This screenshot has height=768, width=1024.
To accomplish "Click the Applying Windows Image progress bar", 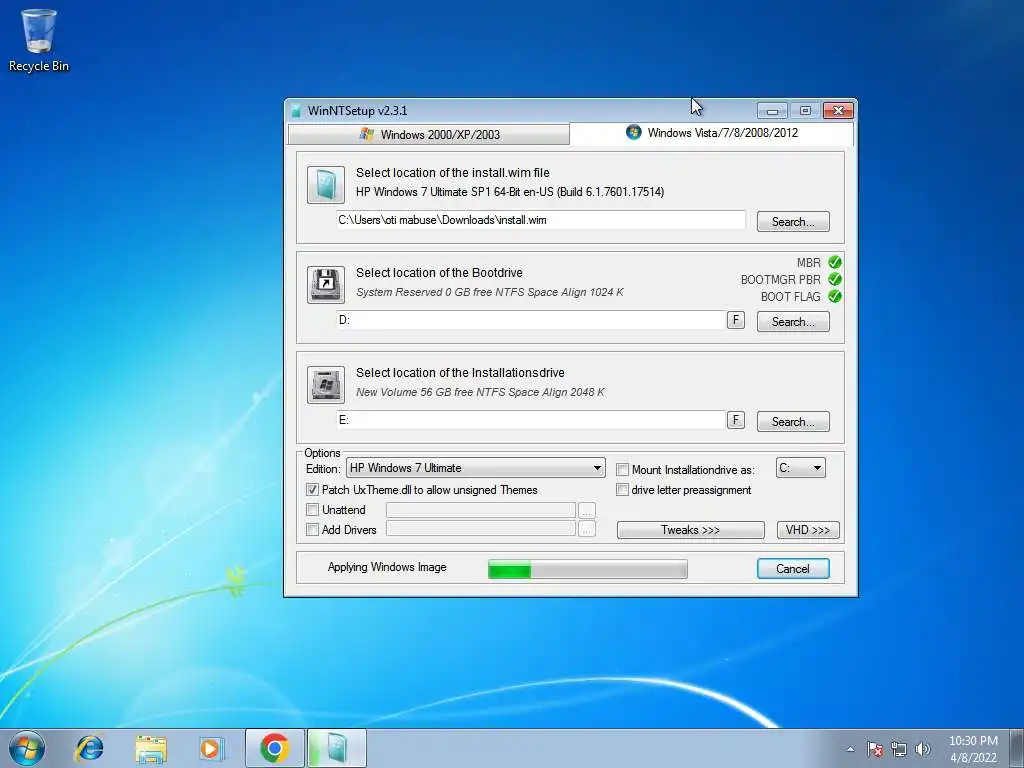I will pyautogui.click(x=588, y=569).
